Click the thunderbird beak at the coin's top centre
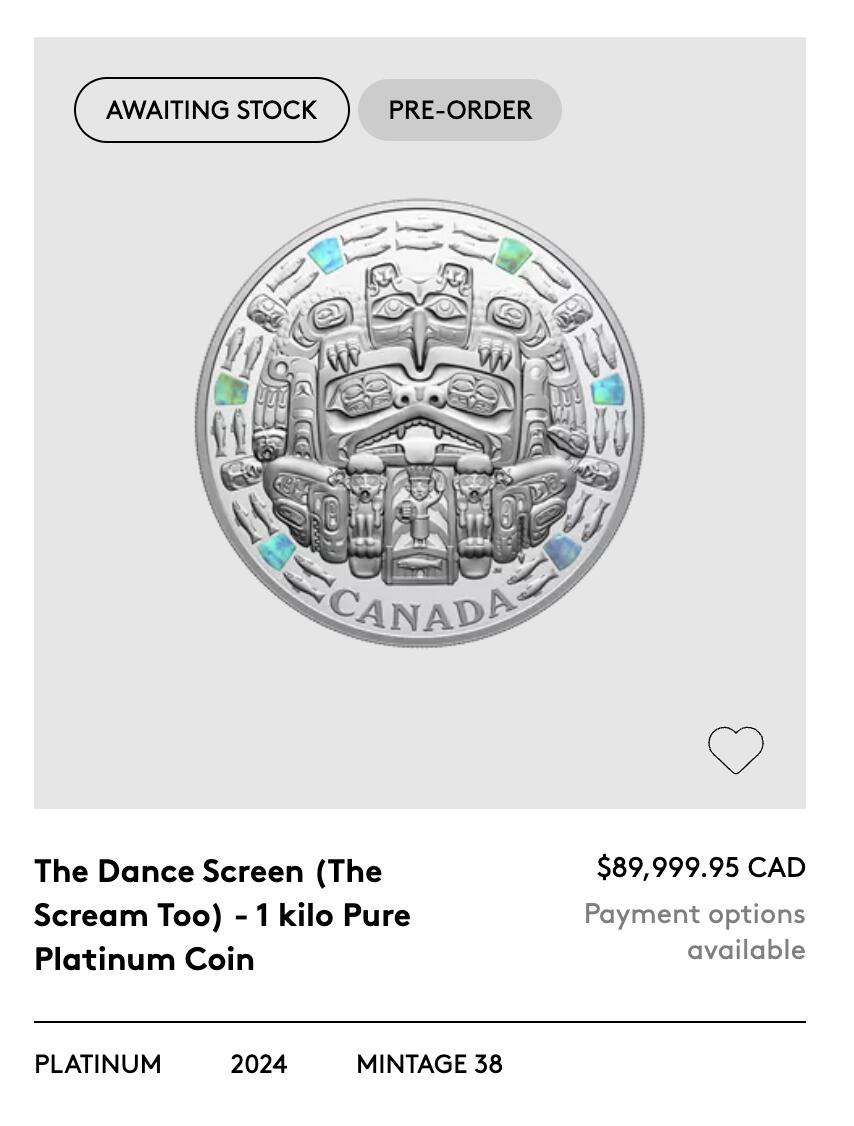This screenshot has width=854, height=1126. pos(419,330)
